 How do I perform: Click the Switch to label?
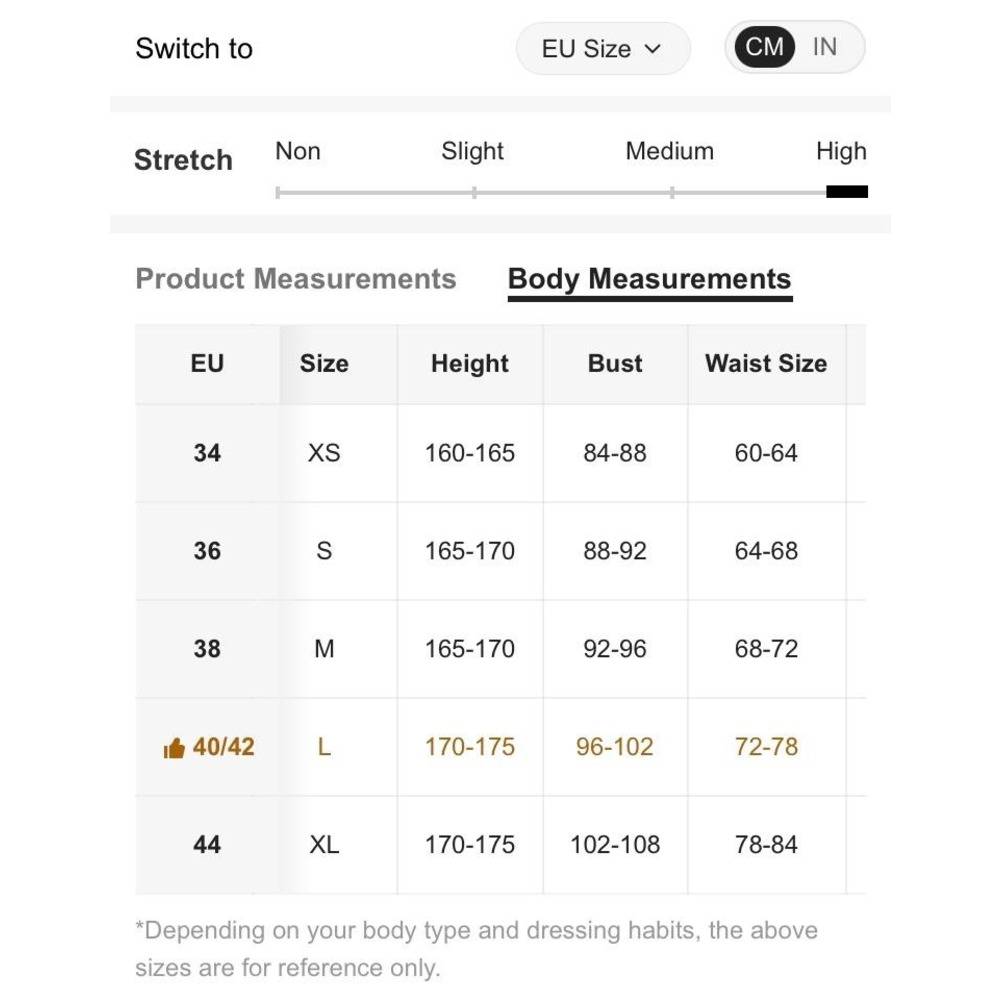(x=194, y=49)
